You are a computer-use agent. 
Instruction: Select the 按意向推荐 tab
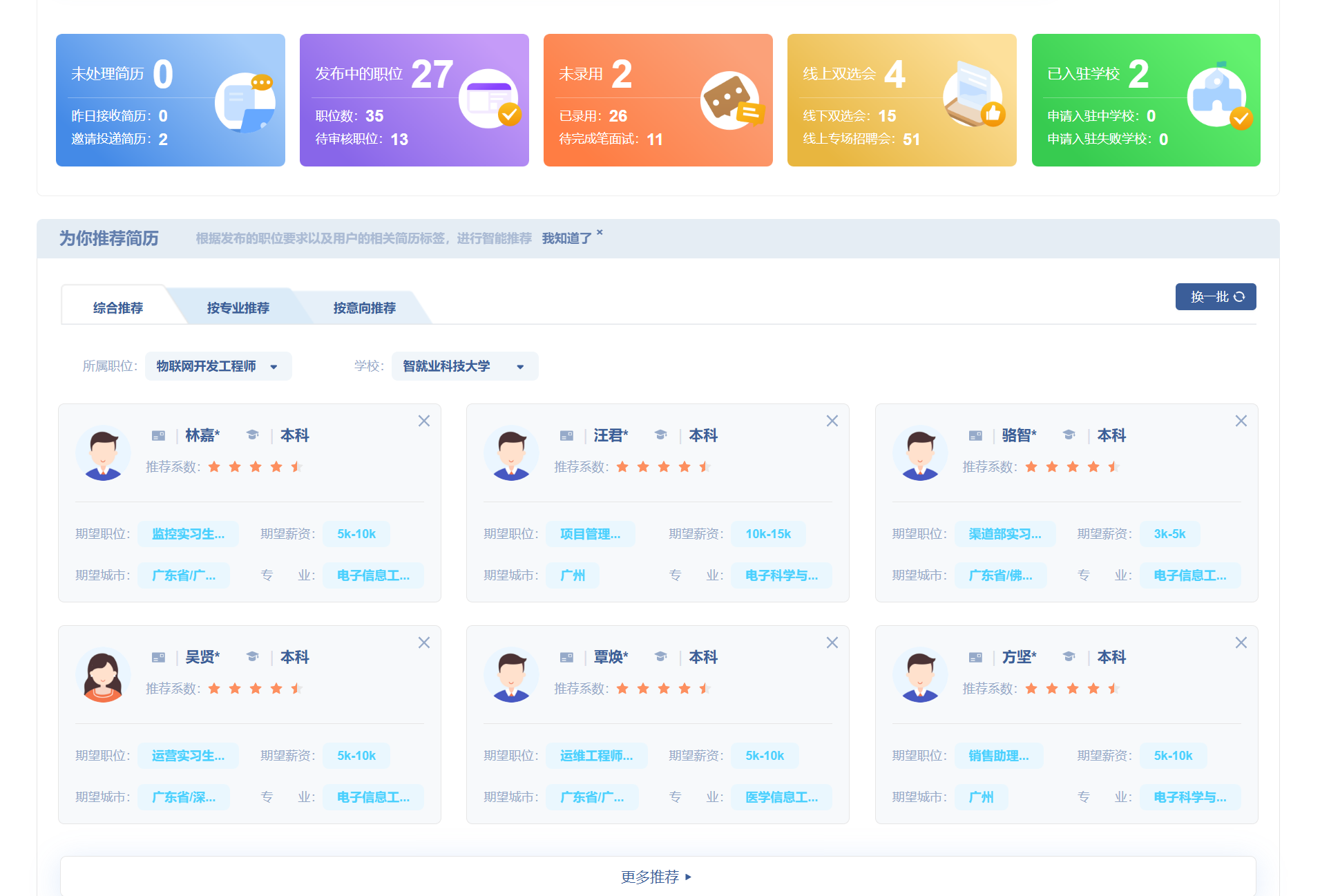364,307
